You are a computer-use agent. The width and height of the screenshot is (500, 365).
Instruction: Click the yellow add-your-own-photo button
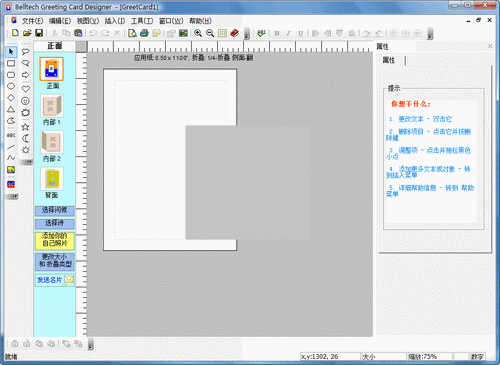[55, 240]
